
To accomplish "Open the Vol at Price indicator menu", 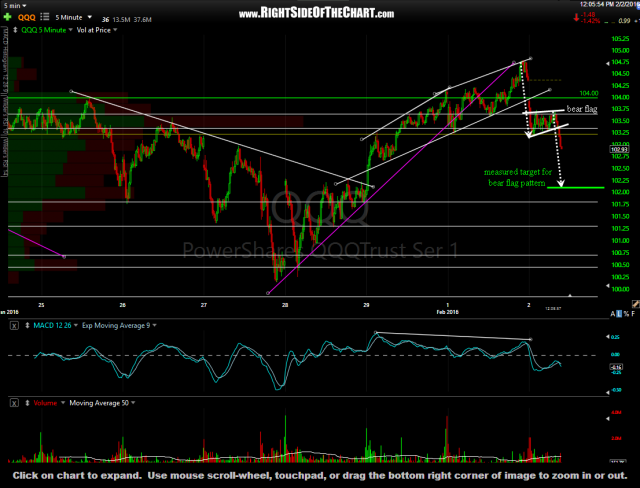I will click(97, 30).
